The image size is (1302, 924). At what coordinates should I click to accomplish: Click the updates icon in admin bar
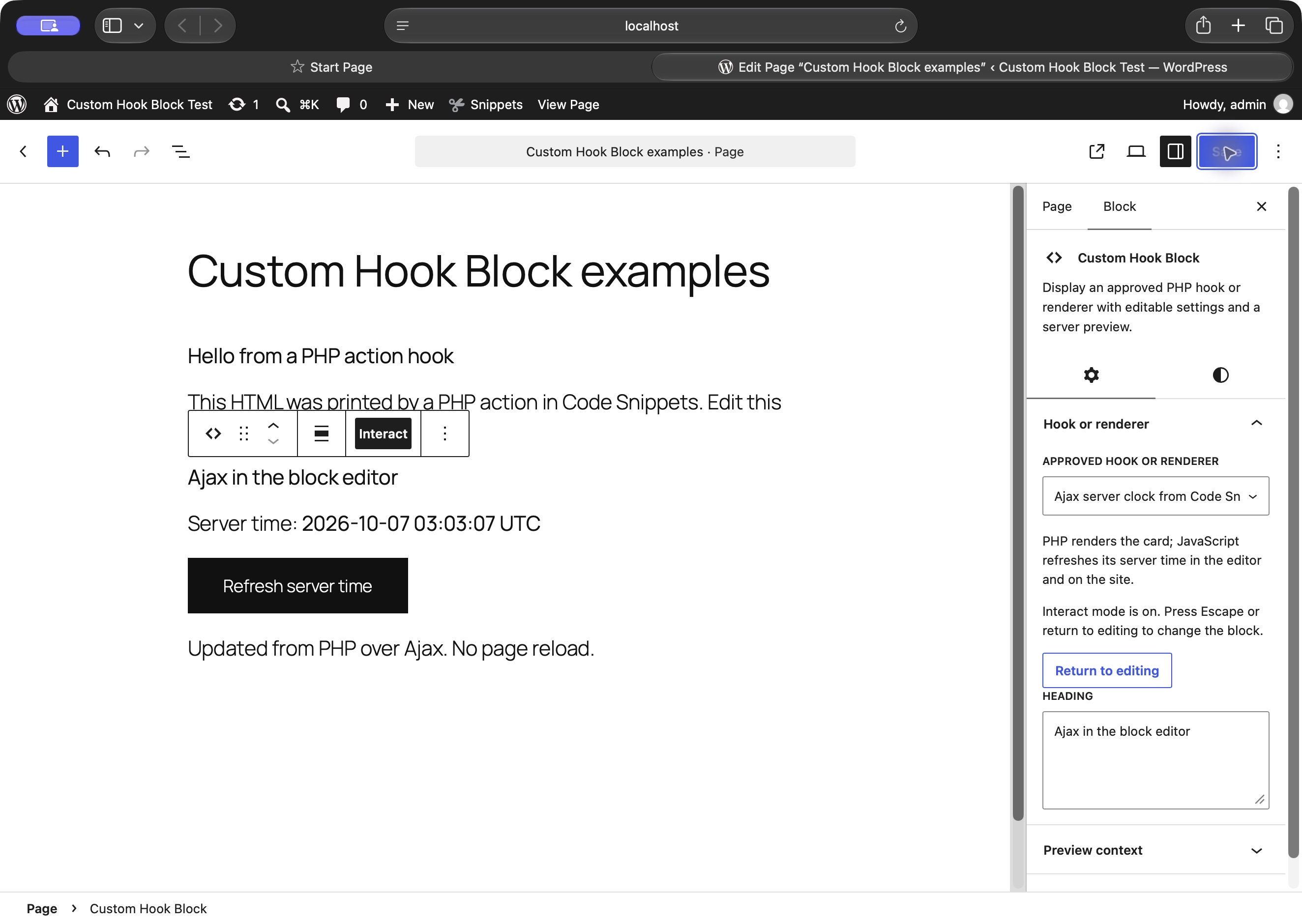[243, 104]
